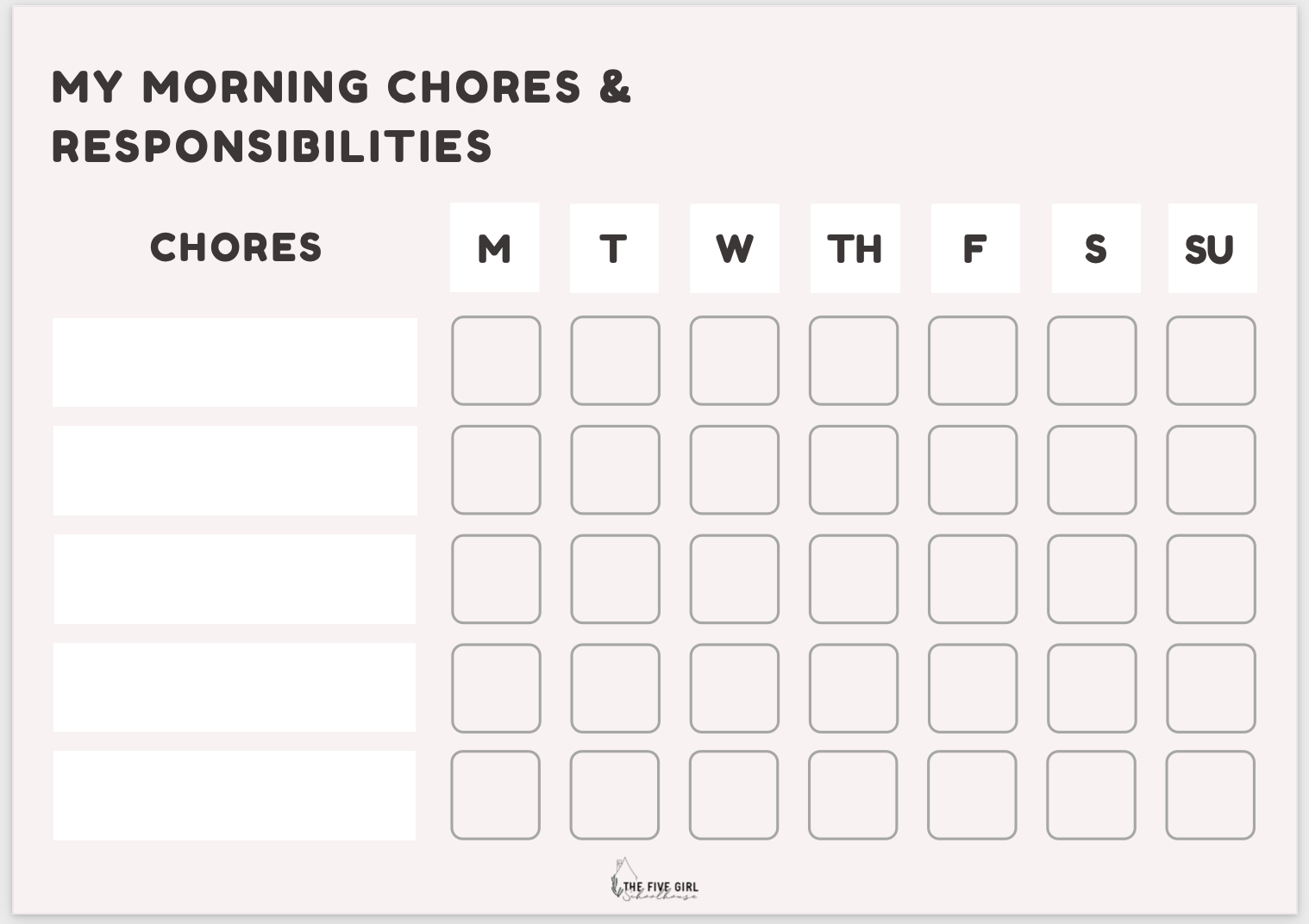Select the TH day header
Image resolution: width=1309 pixels, height=924 pixels.
click(x=855, y=248)
